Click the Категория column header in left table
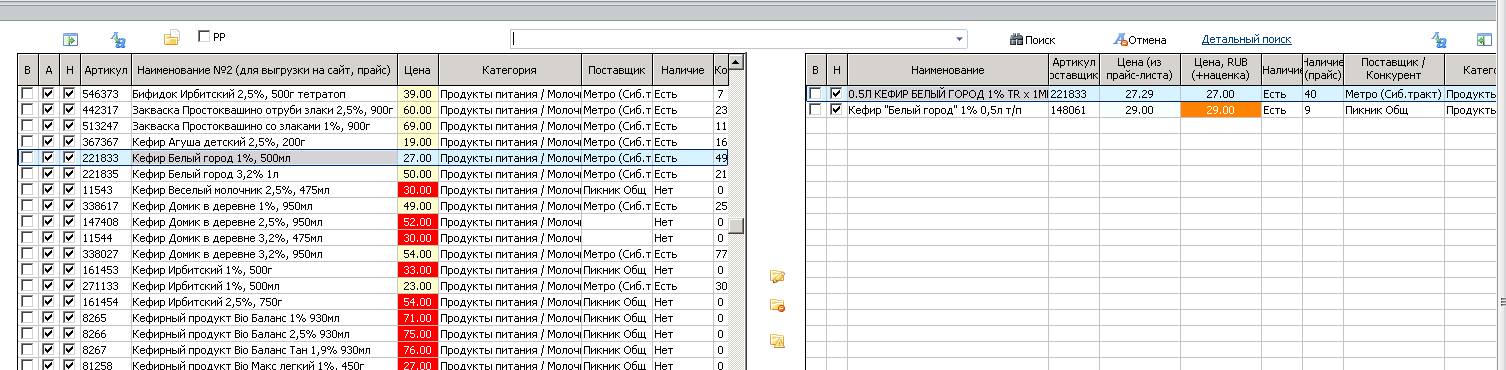This screenshot has width=1506, height=370. tap(509, 70)
